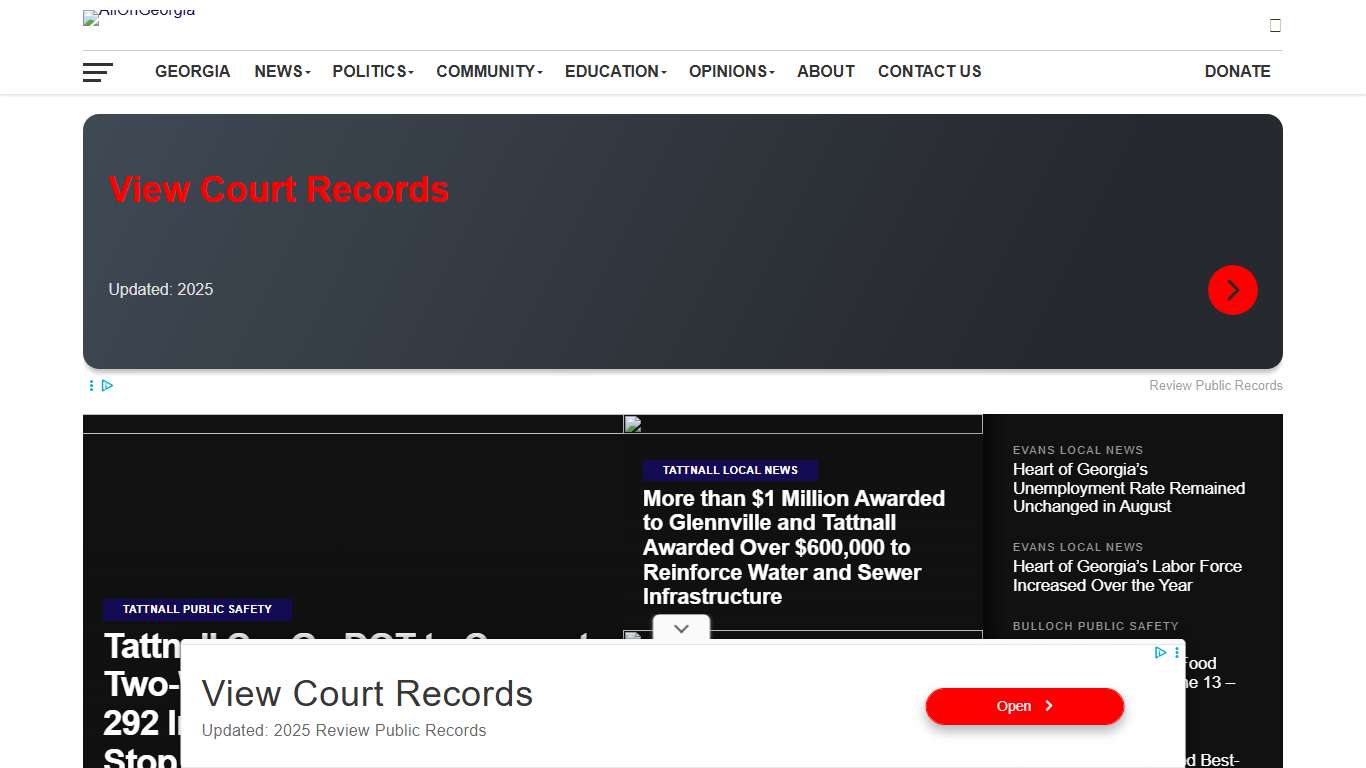Select Contact Us in the navigation
This screenshot has height=768, width=1366.
[x=929, y=72]
